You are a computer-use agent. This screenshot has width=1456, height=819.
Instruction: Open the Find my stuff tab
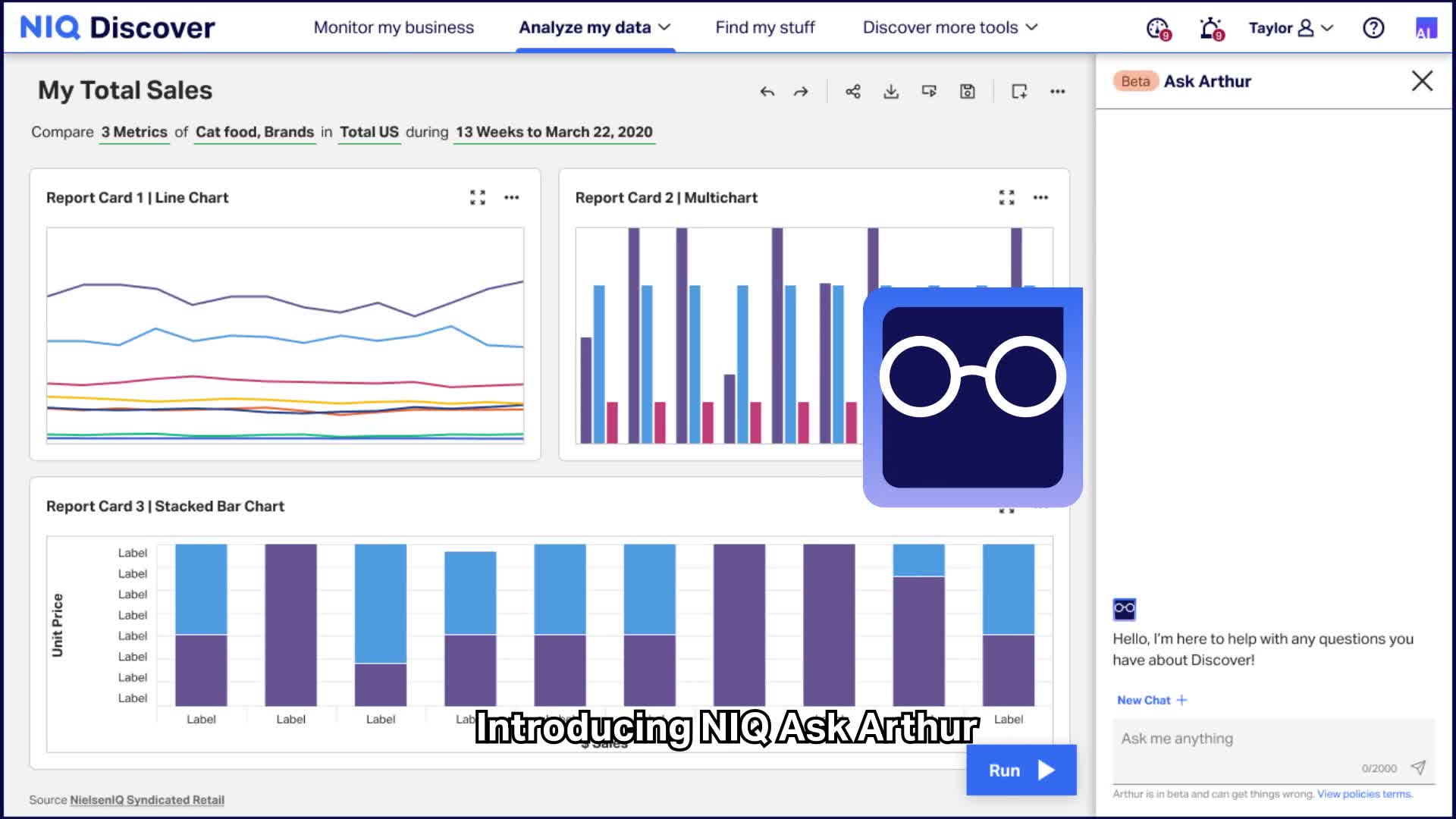pyautogui.click(x=764, y=28)
